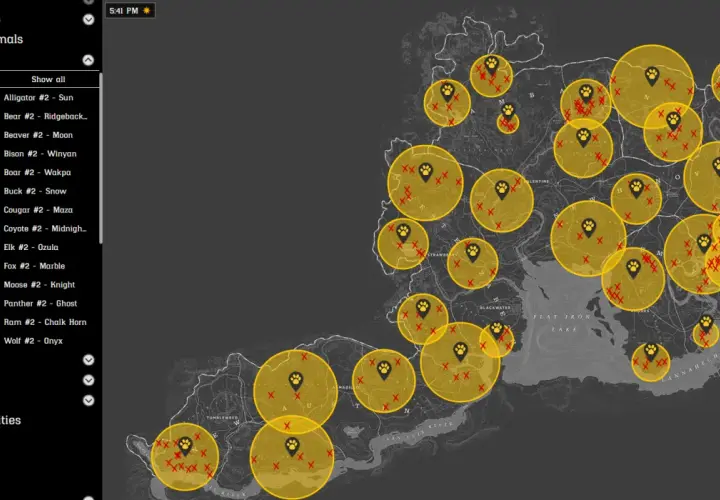
Task: Click the sidebar vertical scrollbar
Action: point(101,158)
